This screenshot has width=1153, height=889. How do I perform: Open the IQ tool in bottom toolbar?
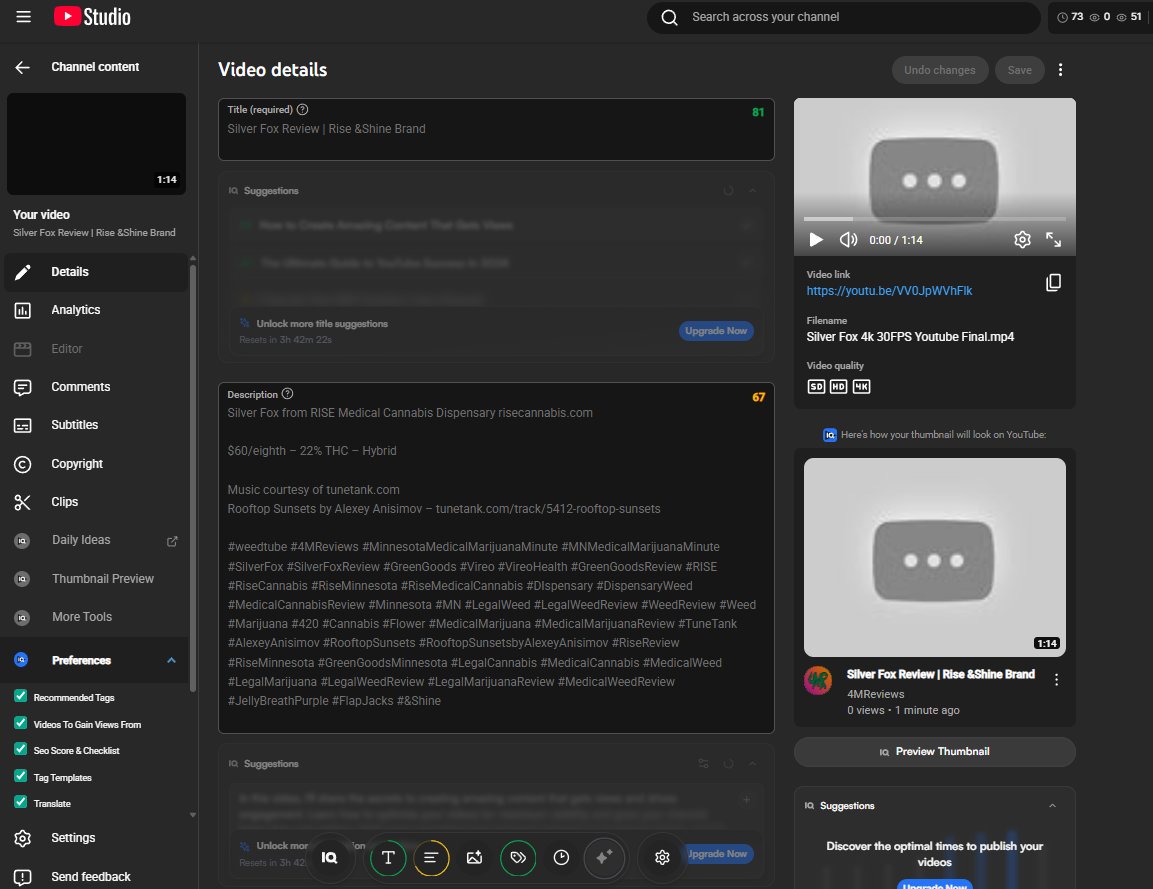[x=329, y=857]
